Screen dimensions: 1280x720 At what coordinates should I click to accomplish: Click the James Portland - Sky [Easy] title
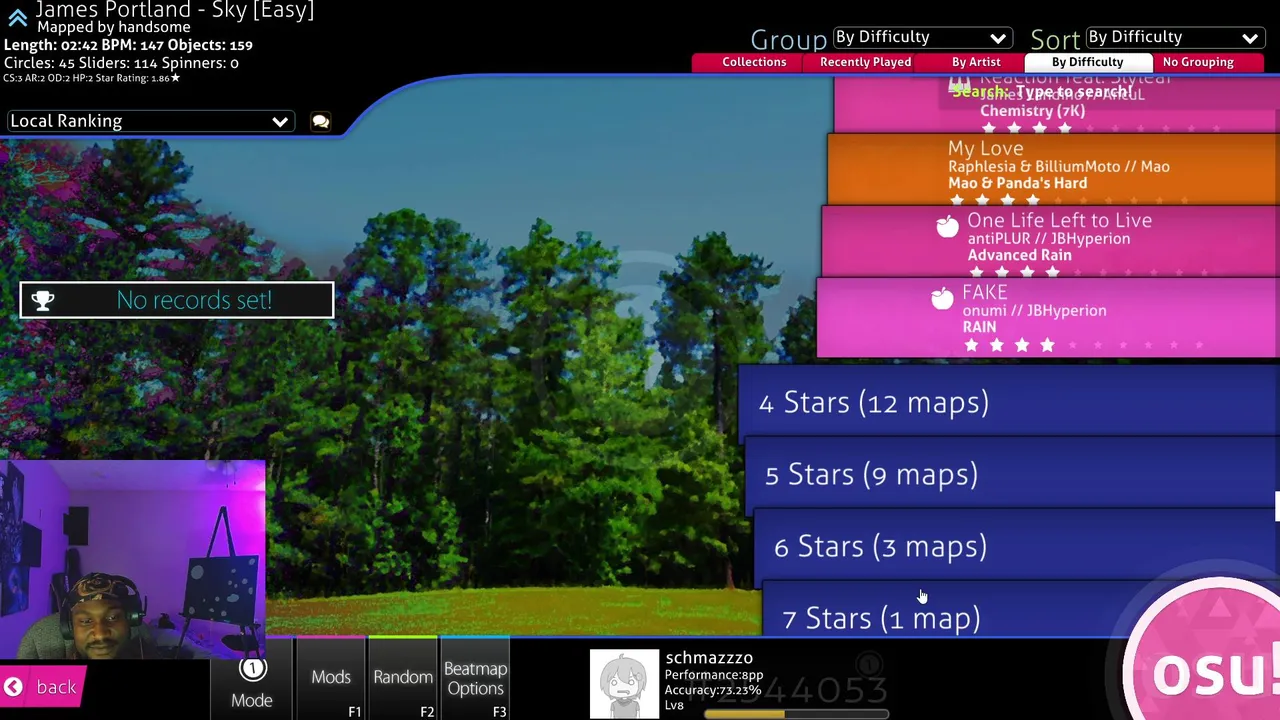[x=175, y=10]
